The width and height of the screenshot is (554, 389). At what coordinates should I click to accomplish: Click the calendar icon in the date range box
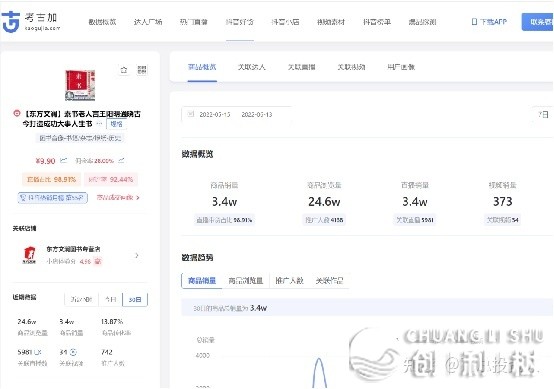point(191,114)
